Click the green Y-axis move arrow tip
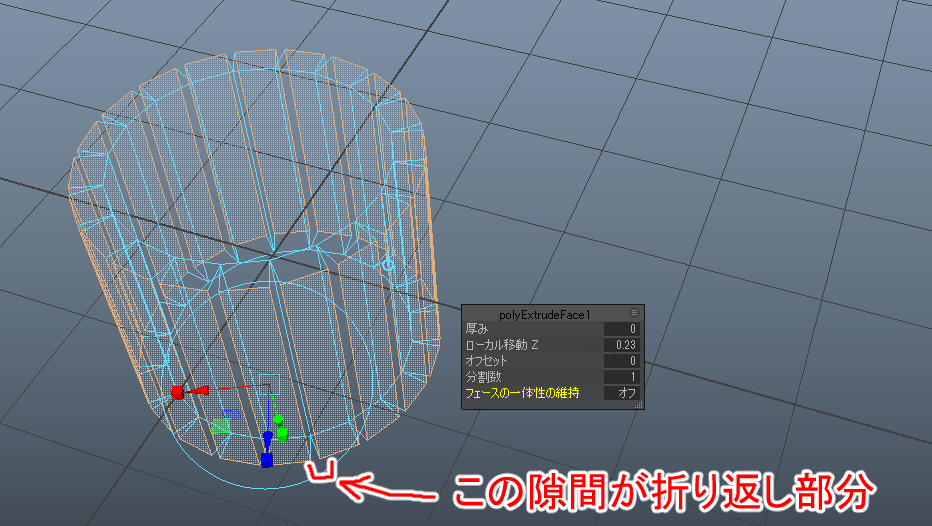This screenshot has width=932, height=526. click(x=278, y=420)
